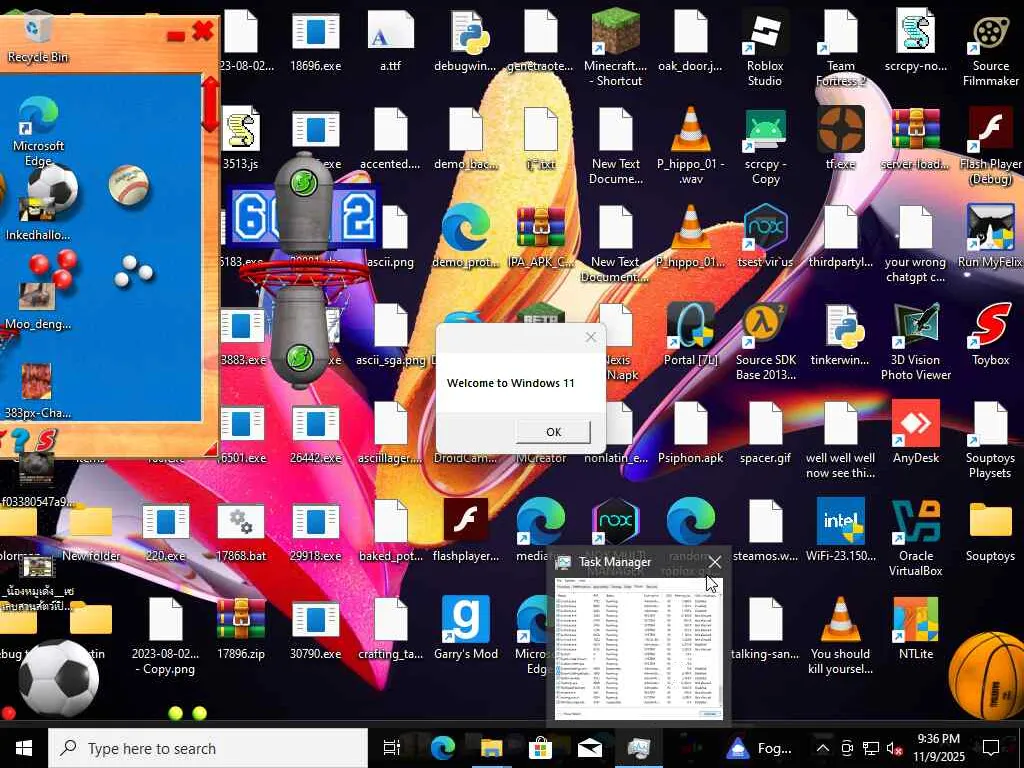Click the red S logo in Toybox
This screenshot has height=768, width=1024.
point(46,440)
